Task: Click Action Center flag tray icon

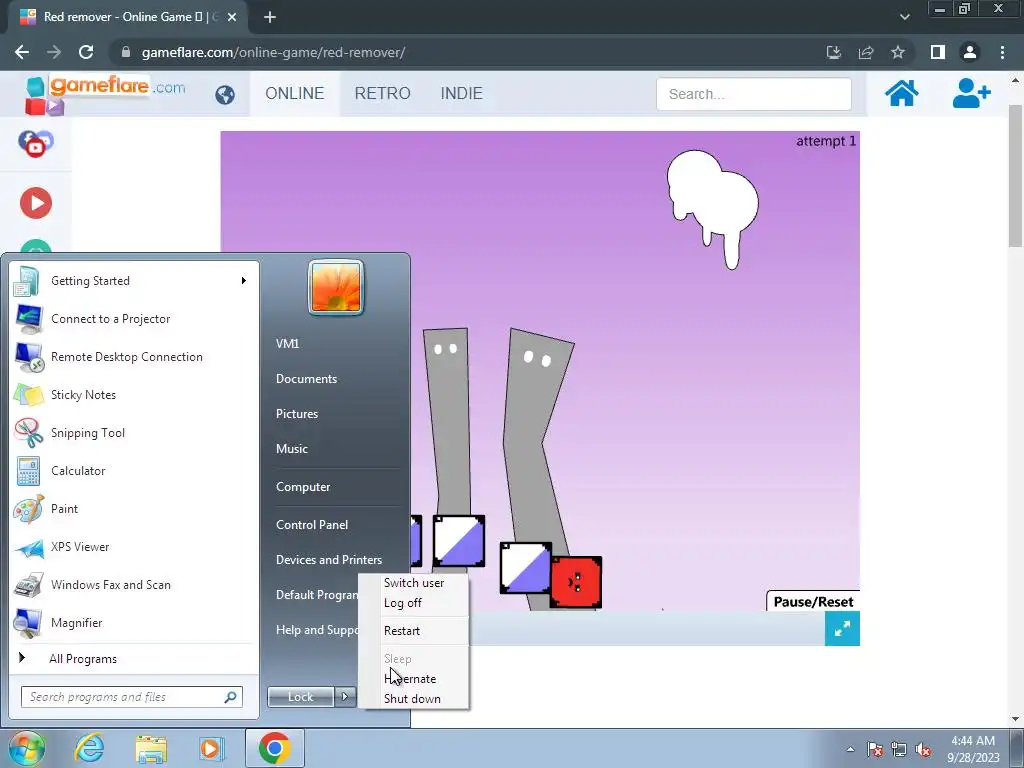Action: point(875,749)
